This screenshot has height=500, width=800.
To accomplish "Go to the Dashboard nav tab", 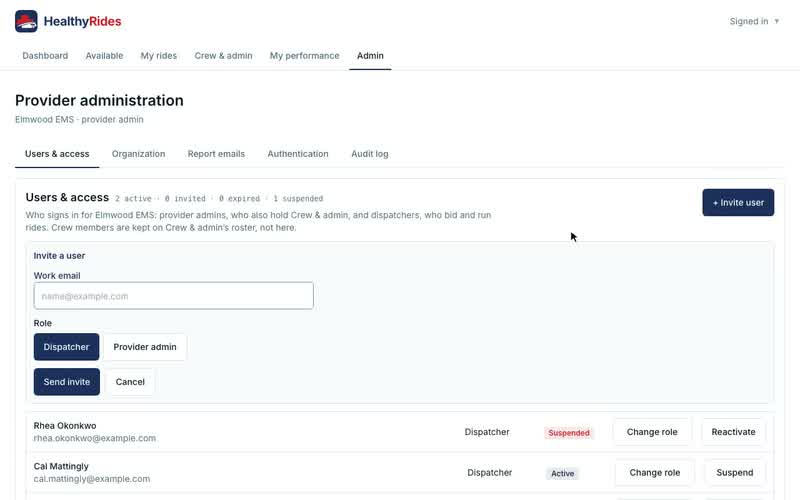I will click(45, 56).
